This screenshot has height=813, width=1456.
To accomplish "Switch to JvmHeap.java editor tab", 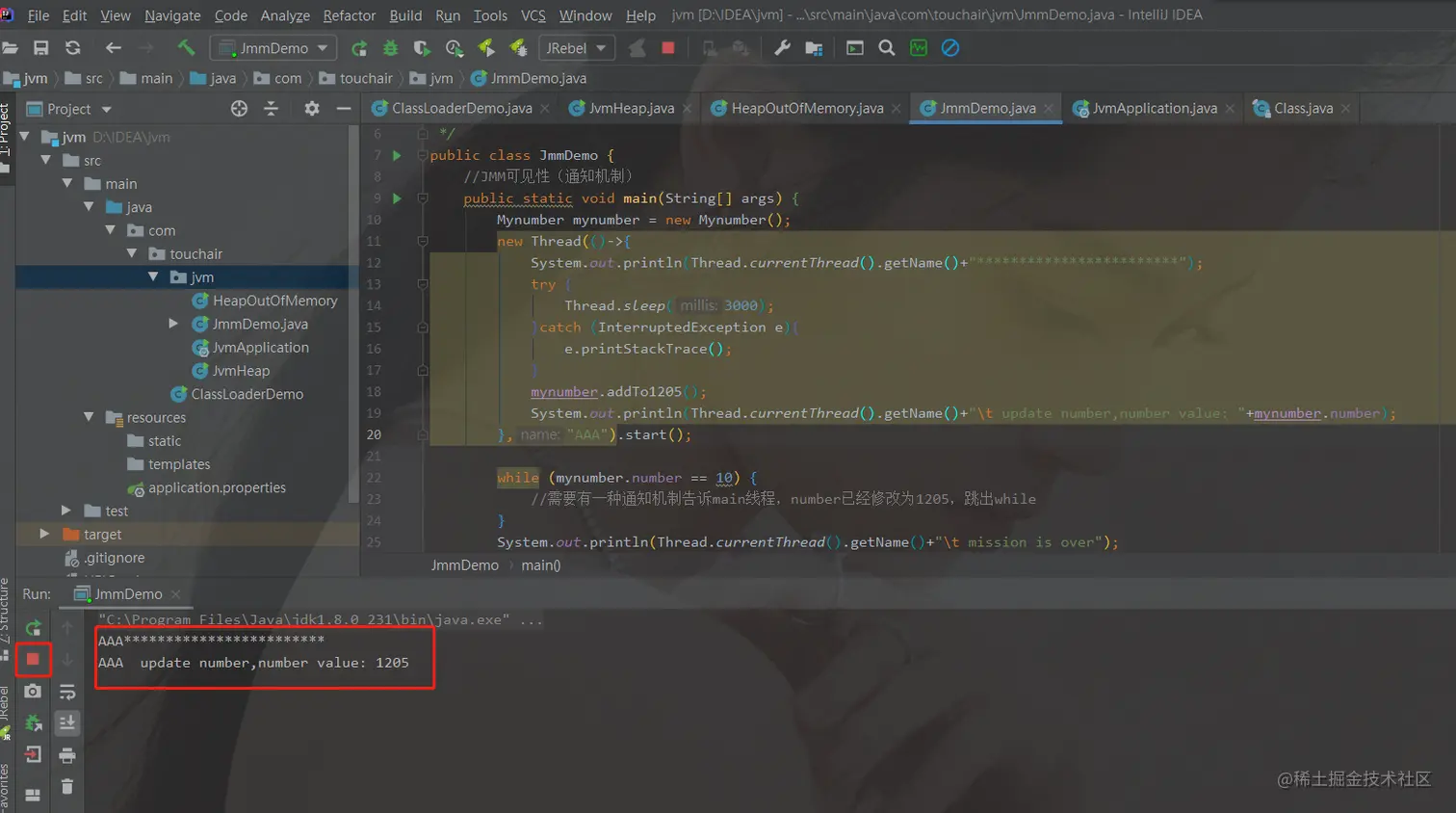I will click(x=631, y=108).
